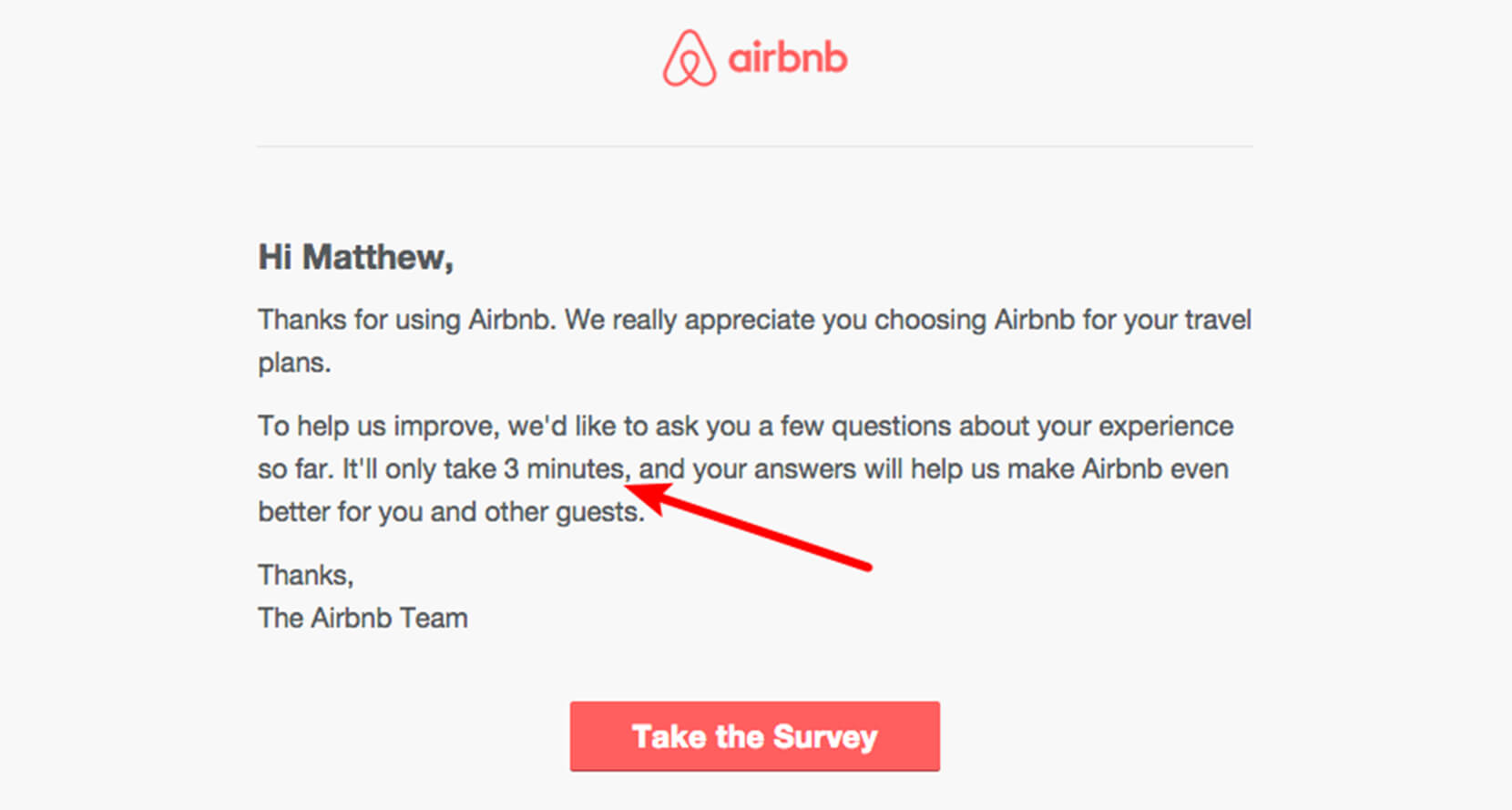Click the phrase "To help us improve"

point(377,426)
